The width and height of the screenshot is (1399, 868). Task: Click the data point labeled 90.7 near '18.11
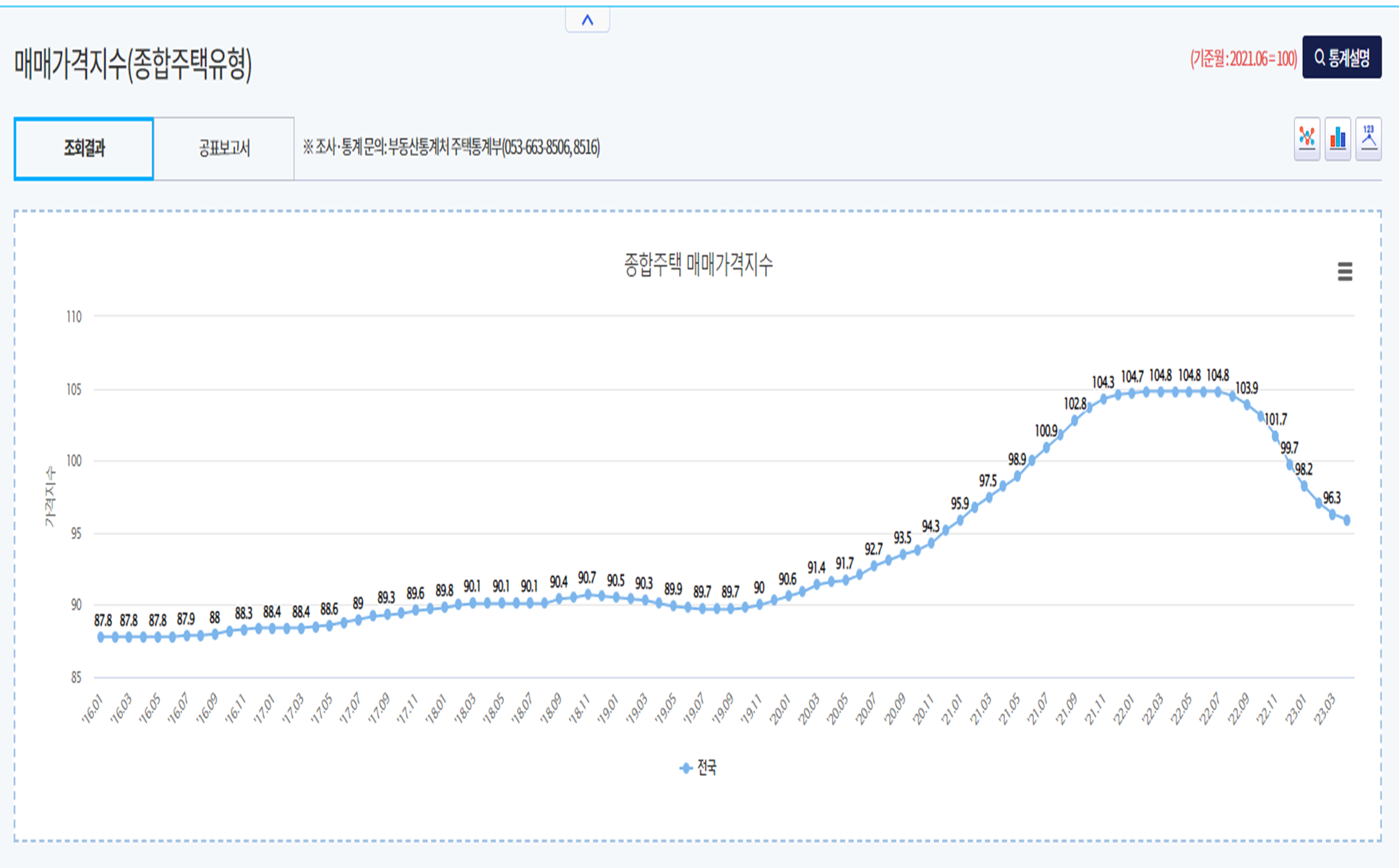[x=587, y=594]
